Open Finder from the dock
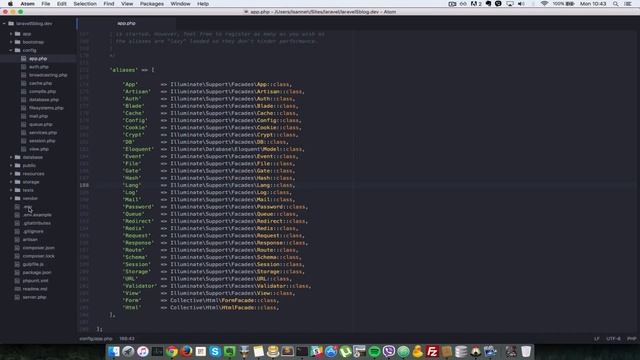640x360 pixels. 113,351
